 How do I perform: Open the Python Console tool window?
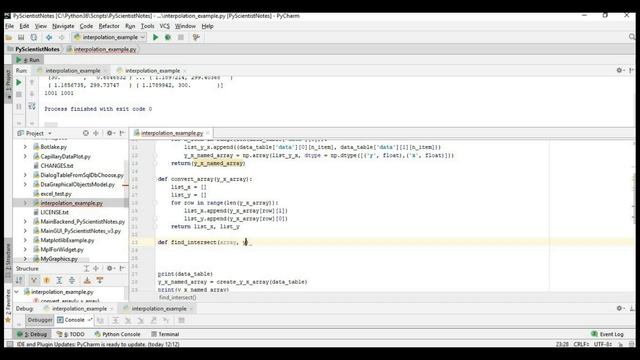(118, 334)
